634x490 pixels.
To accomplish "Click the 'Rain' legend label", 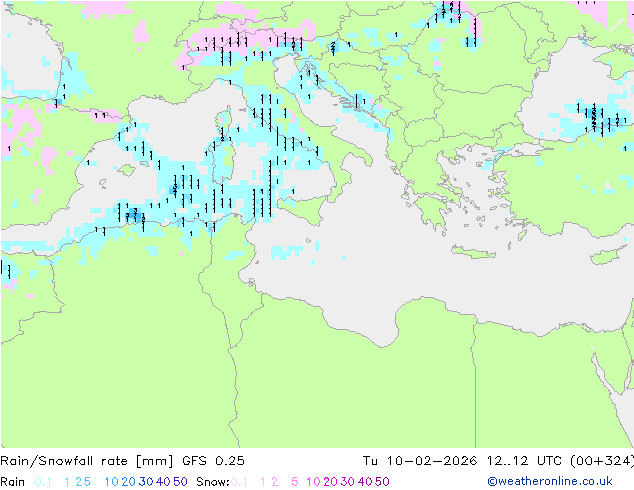I will [13, 482].
